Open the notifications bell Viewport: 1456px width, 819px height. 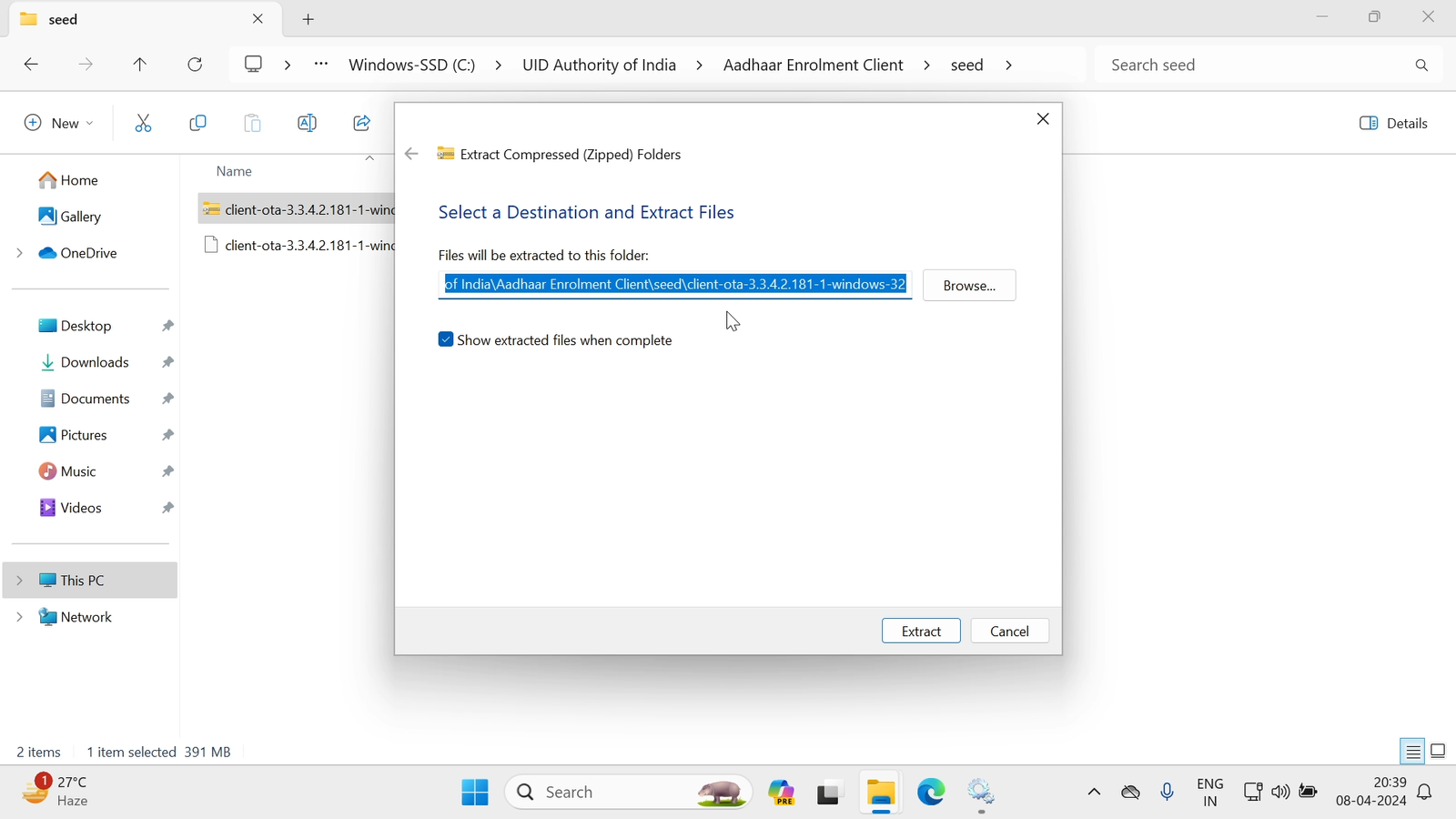coord(1425,793)
